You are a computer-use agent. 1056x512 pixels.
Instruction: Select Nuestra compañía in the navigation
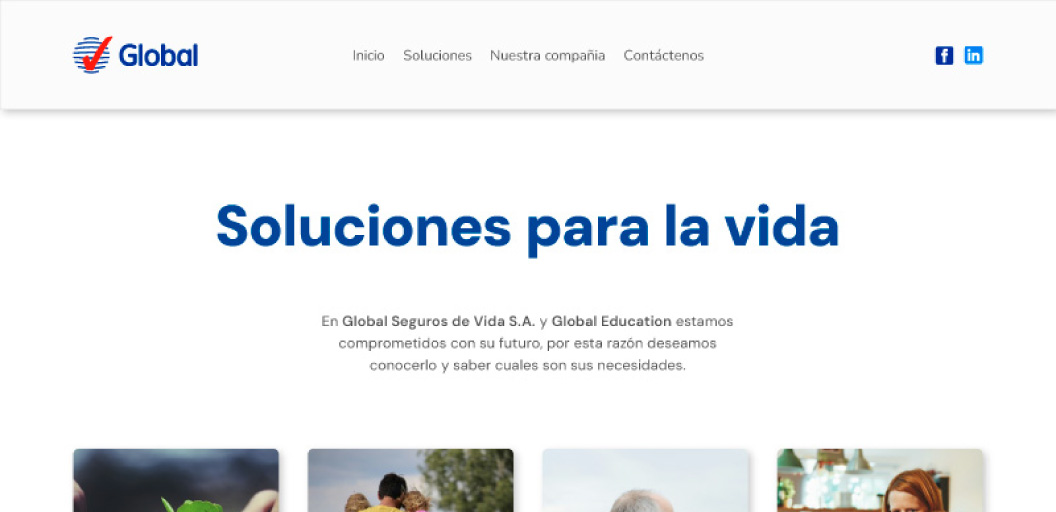pos(547,56)
